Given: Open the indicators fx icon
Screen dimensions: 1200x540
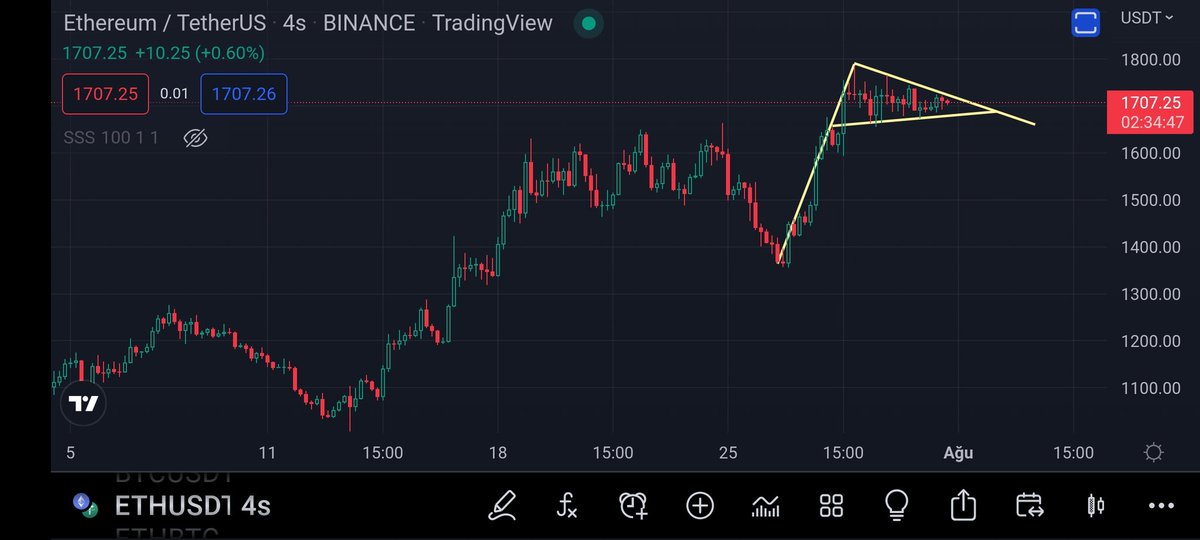Looking at the screenshot, I should click(x=567, y=505).
